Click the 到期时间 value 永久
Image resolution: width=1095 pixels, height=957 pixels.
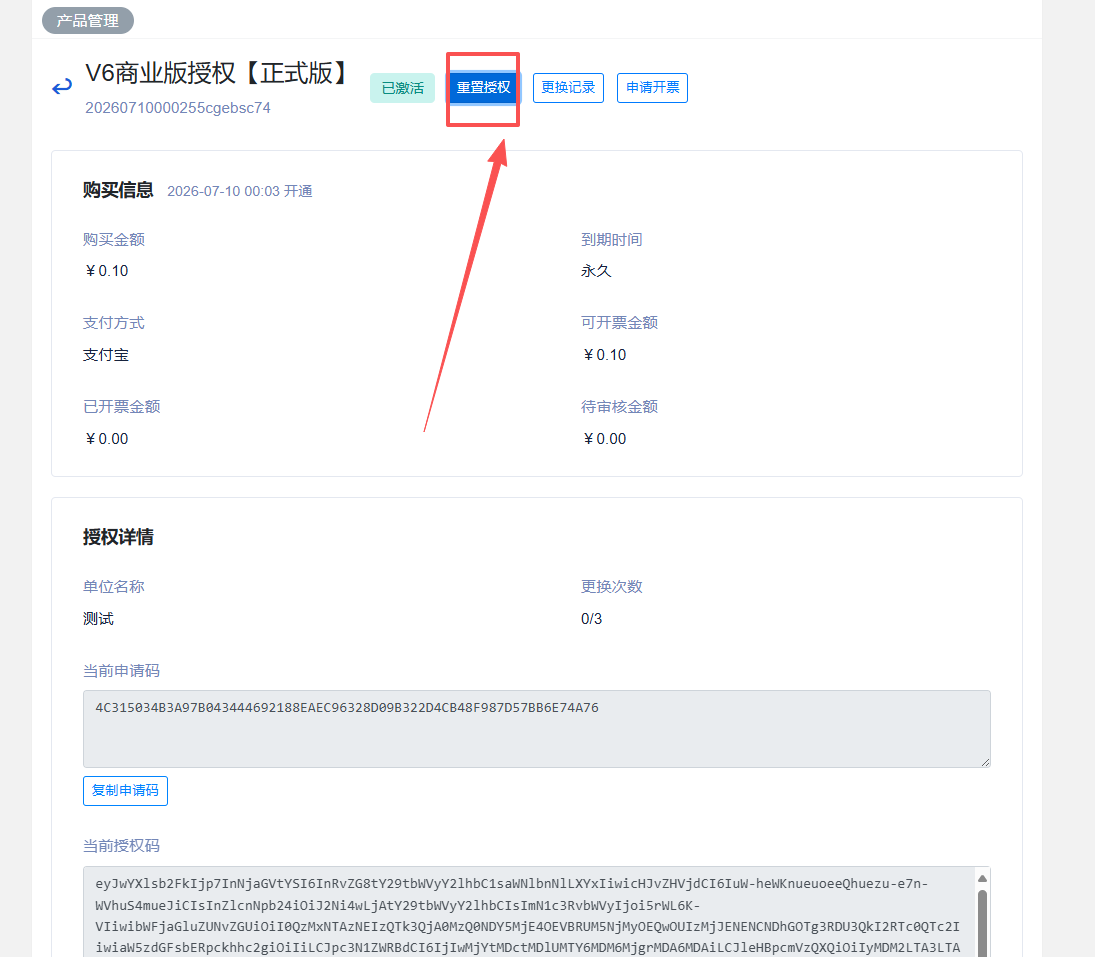click(596, 271)
